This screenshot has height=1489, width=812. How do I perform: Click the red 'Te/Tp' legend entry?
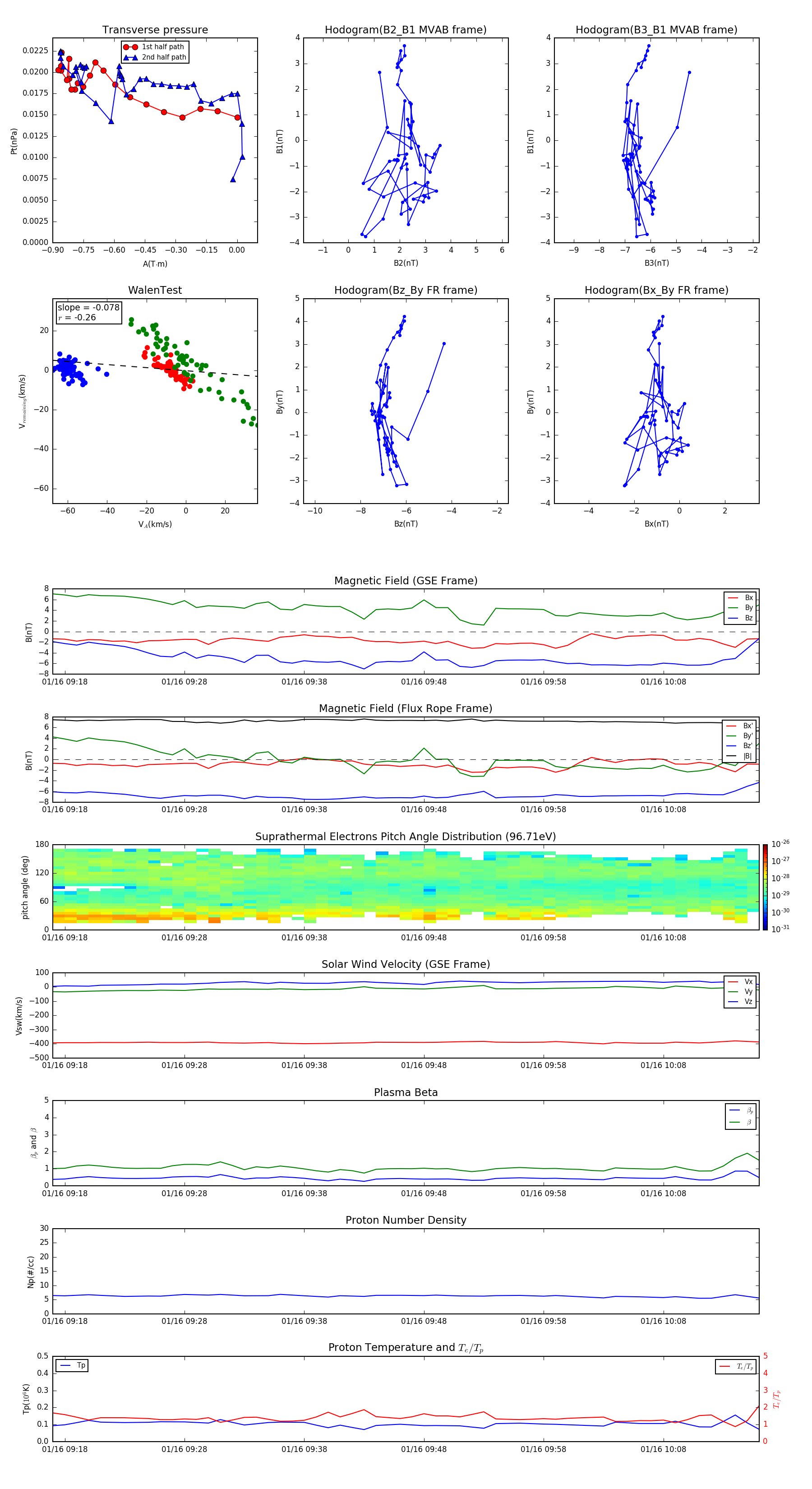tap(736, 1366)
